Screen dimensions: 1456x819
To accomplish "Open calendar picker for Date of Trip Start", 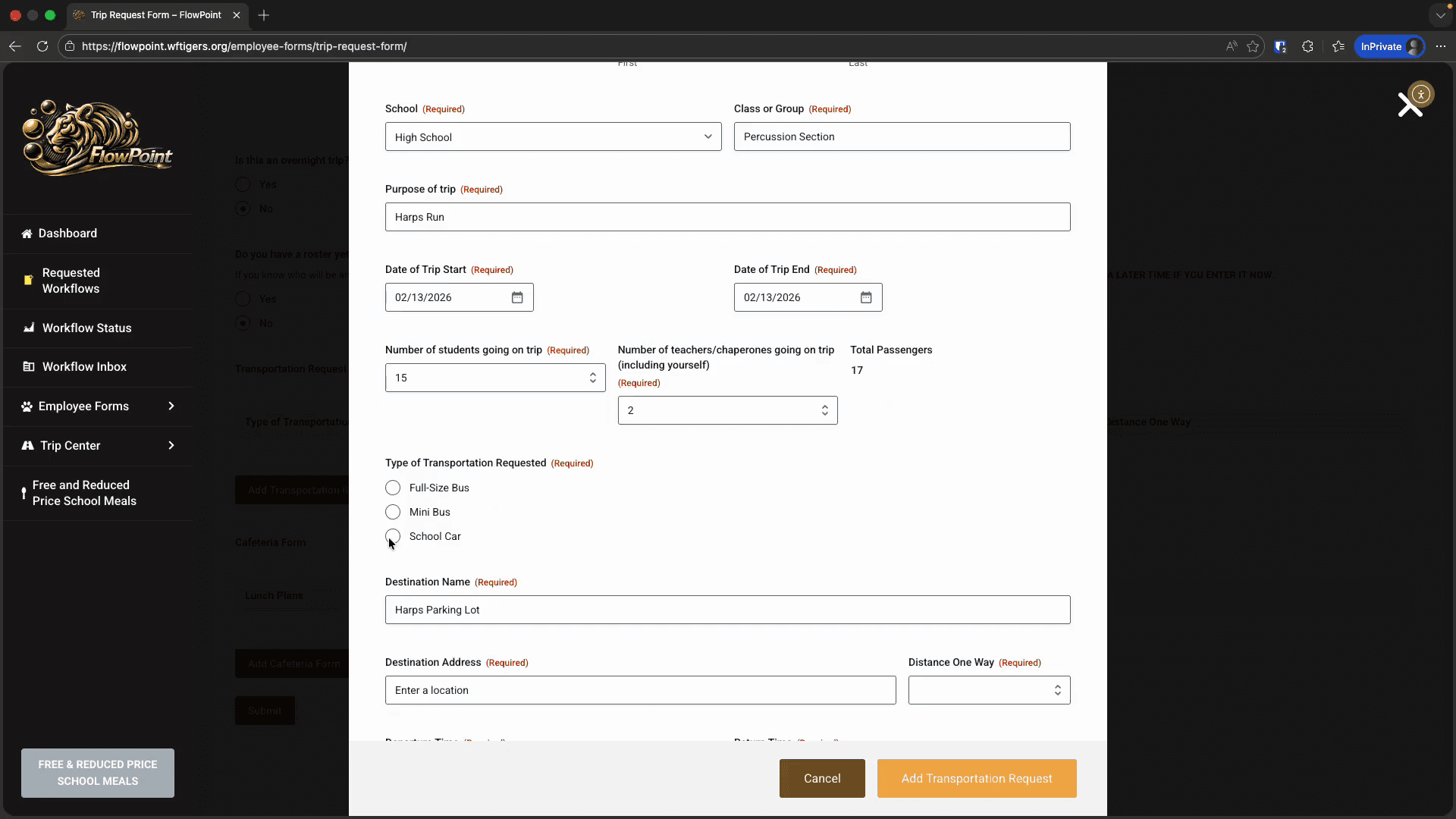I will tap(517, 297).
